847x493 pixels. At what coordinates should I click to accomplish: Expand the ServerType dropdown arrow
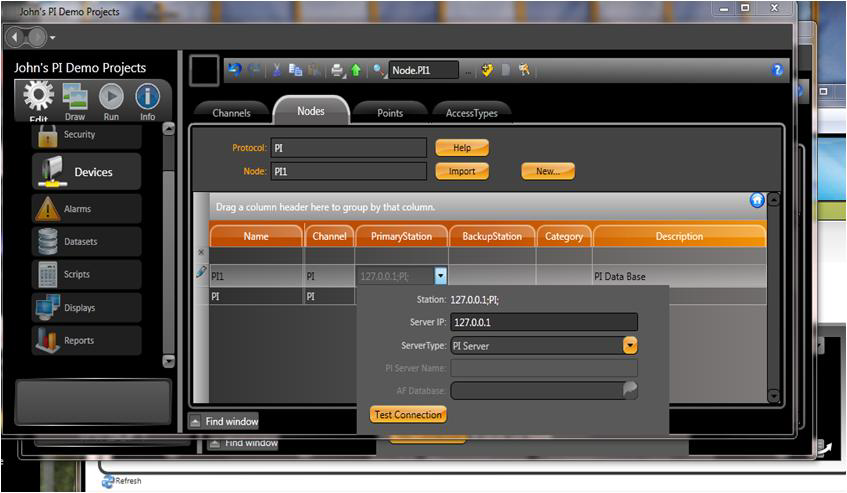coord(630,345)
